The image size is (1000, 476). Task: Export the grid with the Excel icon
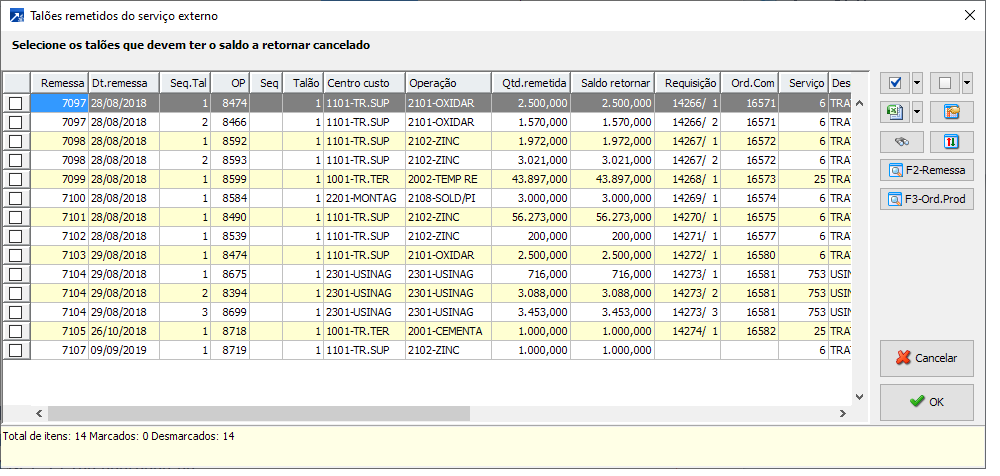[x=894, y=112]
